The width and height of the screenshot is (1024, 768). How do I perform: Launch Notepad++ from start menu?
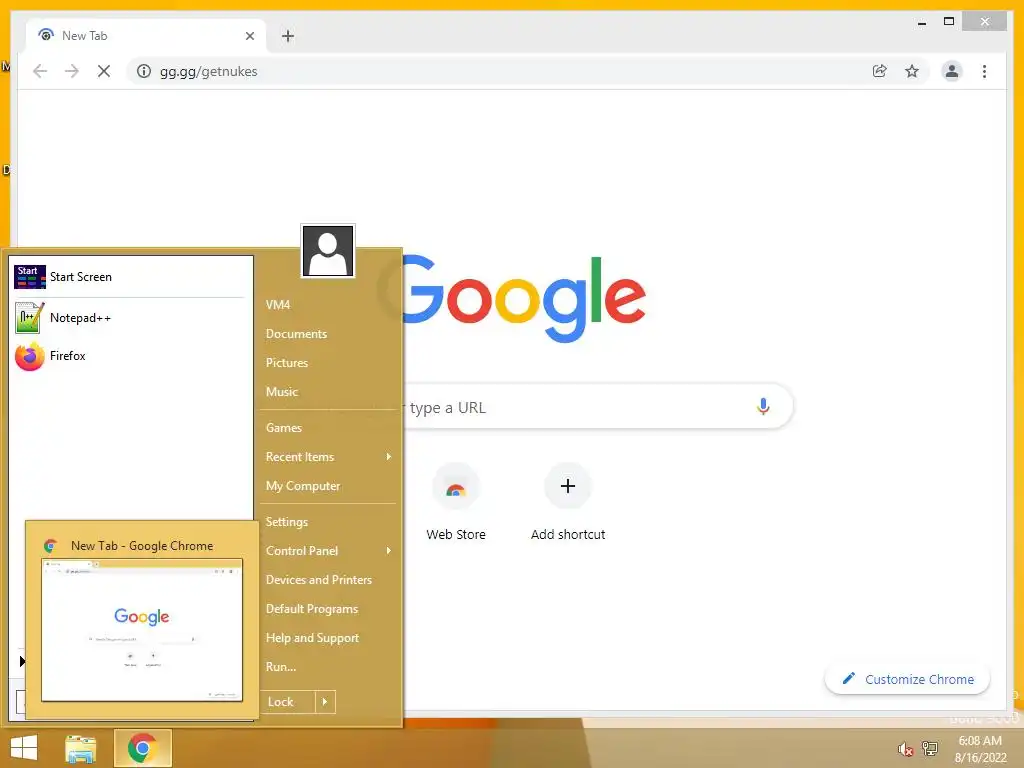pyautogui.click(x=130, y=318)
